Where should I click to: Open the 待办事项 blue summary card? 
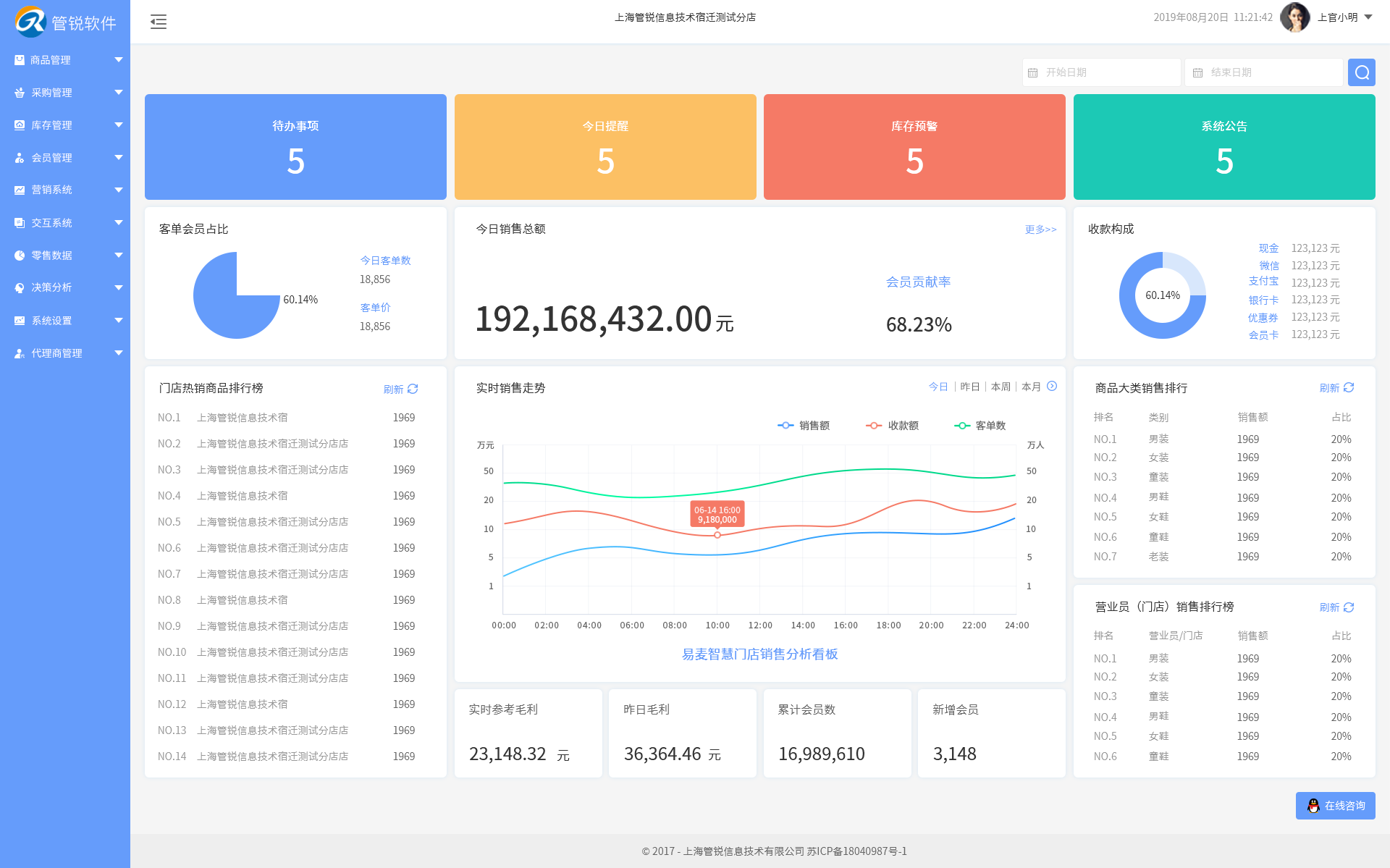click(295, 147)
